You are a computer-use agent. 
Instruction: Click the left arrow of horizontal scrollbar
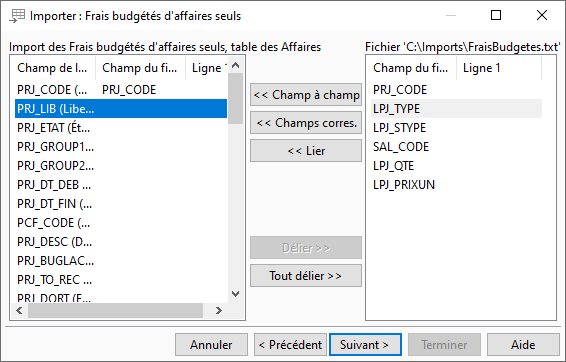pyautogui.click(x=19, y=310)
